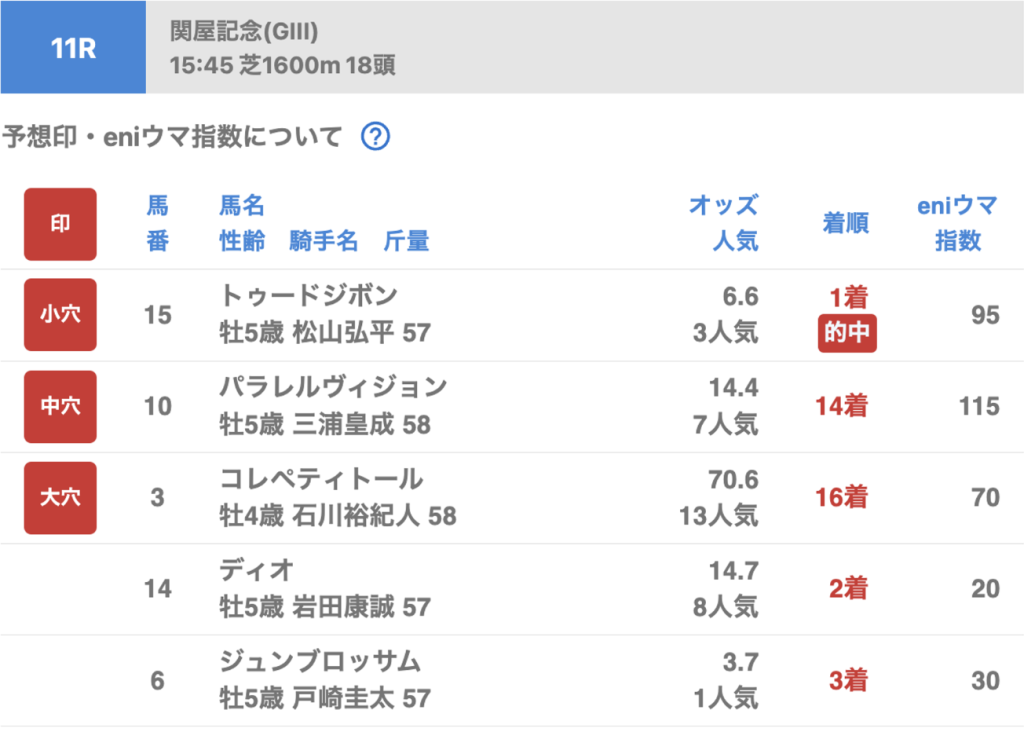This screenshot has height=732, width=1024.
Task: Click the 15:45 芝1600m 18頭 race details
Action: [283, 66]
